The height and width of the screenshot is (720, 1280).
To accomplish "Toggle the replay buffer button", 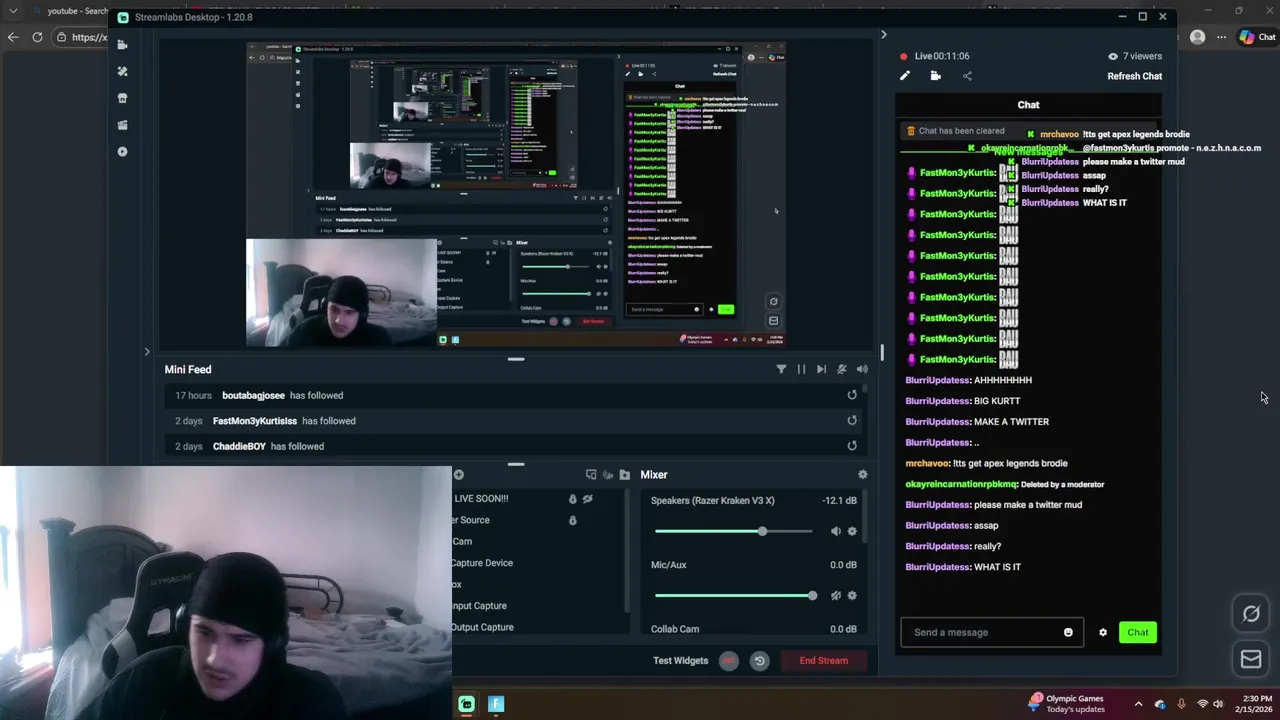I will tap(759, 661).
